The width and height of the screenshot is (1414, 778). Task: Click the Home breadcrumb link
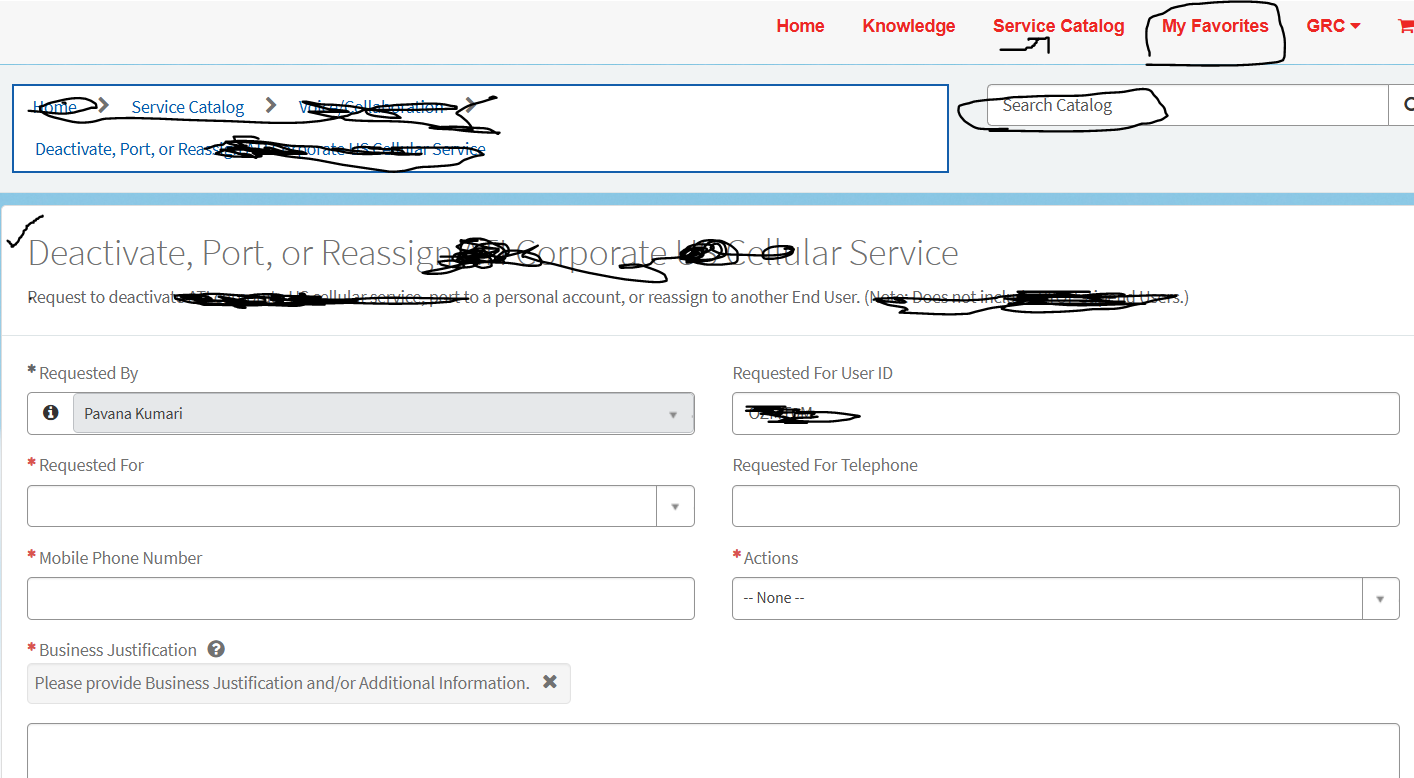pos(54,107)
